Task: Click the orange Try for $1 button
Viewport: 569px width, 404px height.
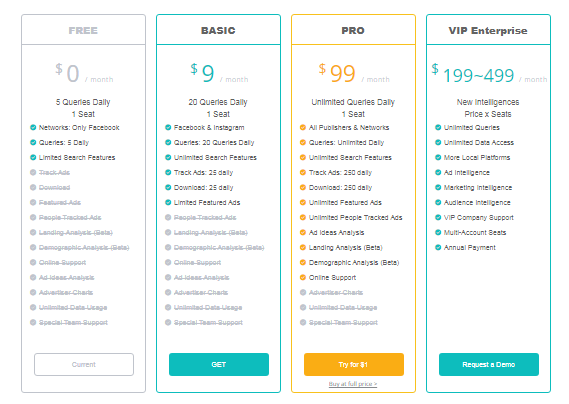Action: click(354, 364)
